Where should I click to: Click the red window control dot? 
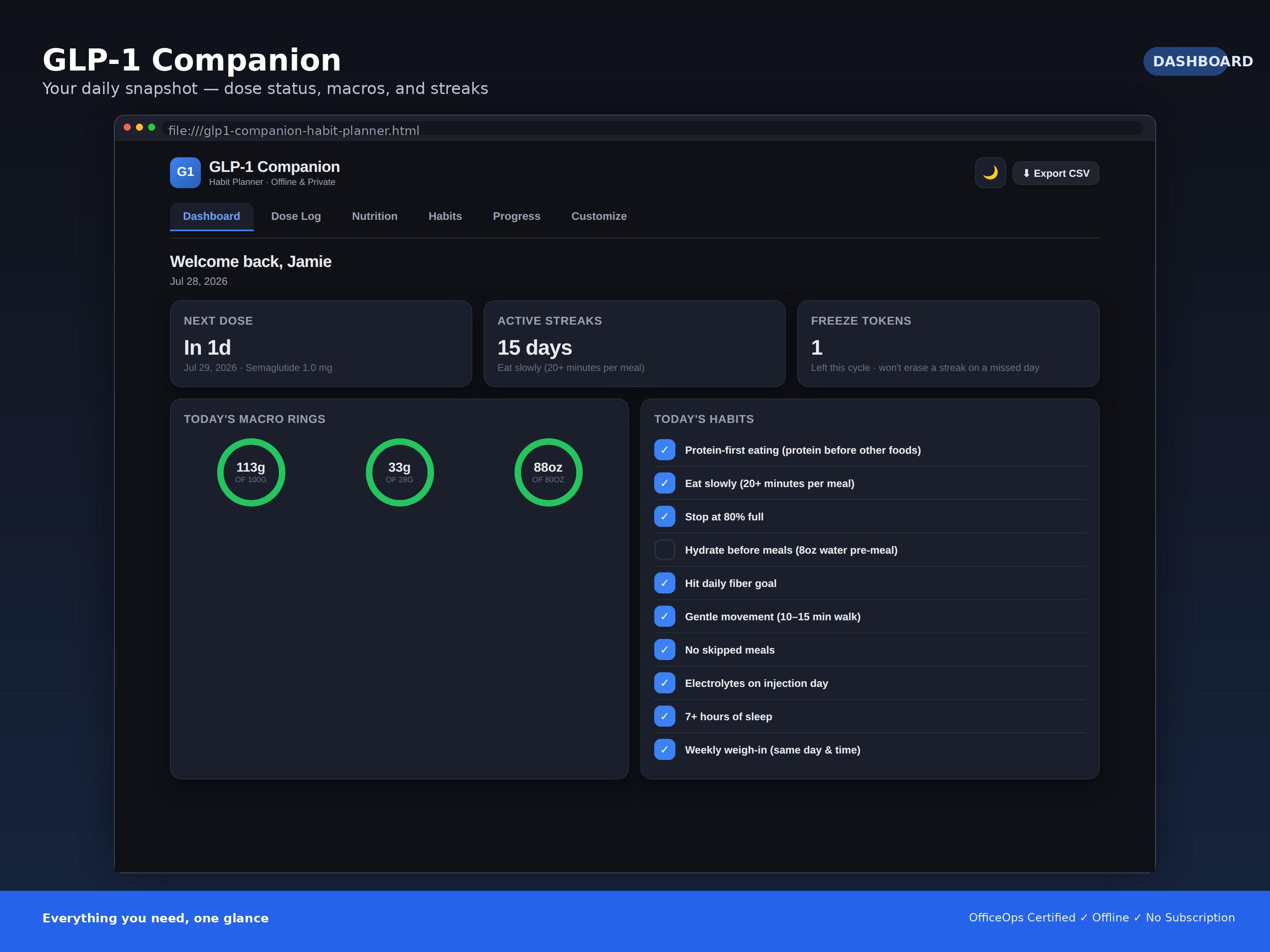pos(127,127)
